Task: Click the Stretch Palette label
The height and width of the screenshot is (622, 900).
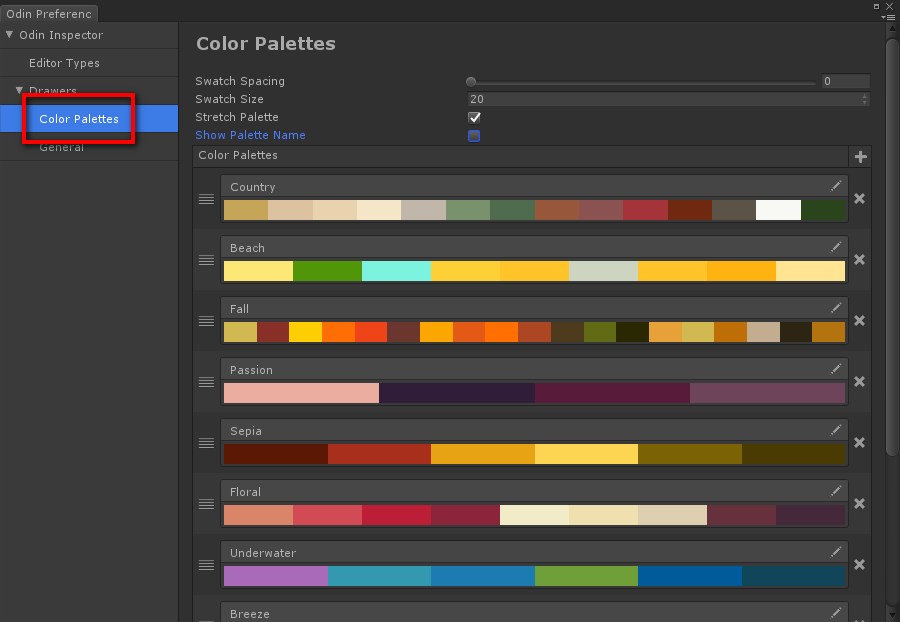Action: point(236,117)
